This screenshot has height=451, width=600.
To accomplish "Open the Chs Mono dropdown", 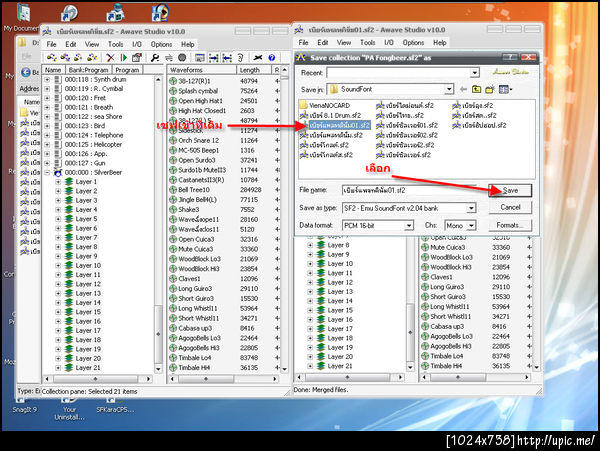I will click(471, 226).
